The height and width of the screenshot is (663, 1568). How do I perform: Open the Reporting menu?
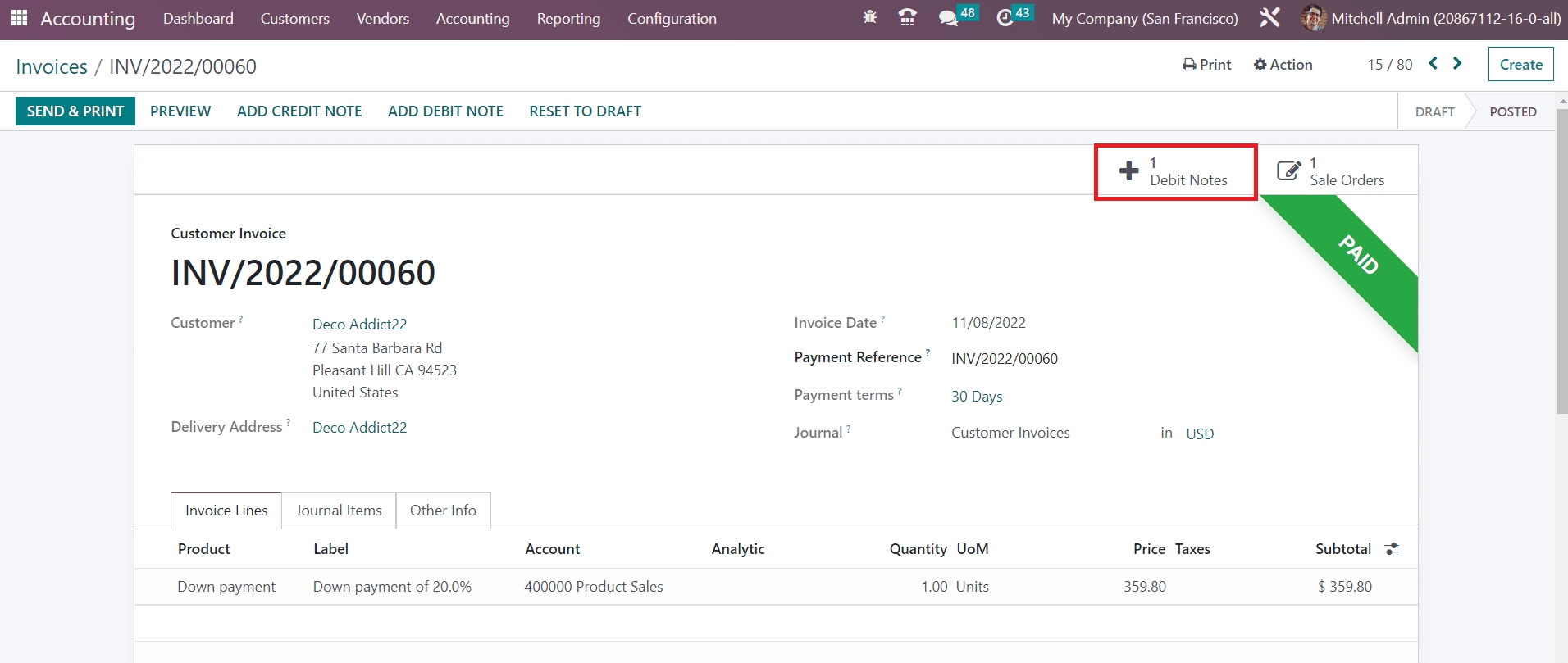click(568, 18)
